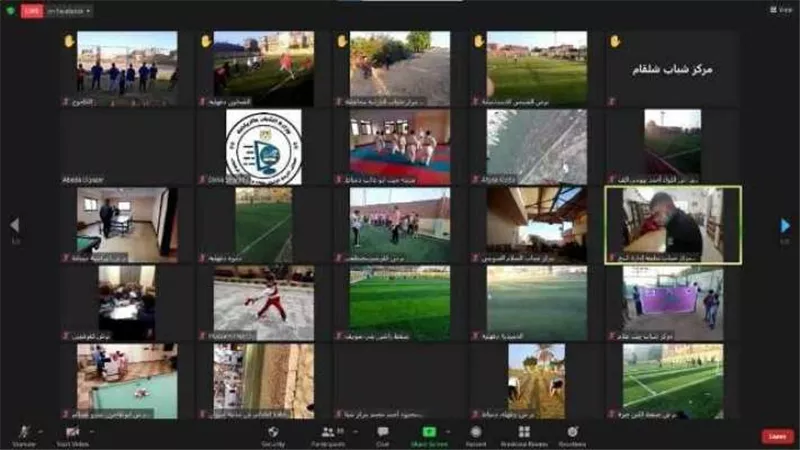Click the red LIVE indicator
Viewport: 800px width, 450px height.
tap(32, 10)
